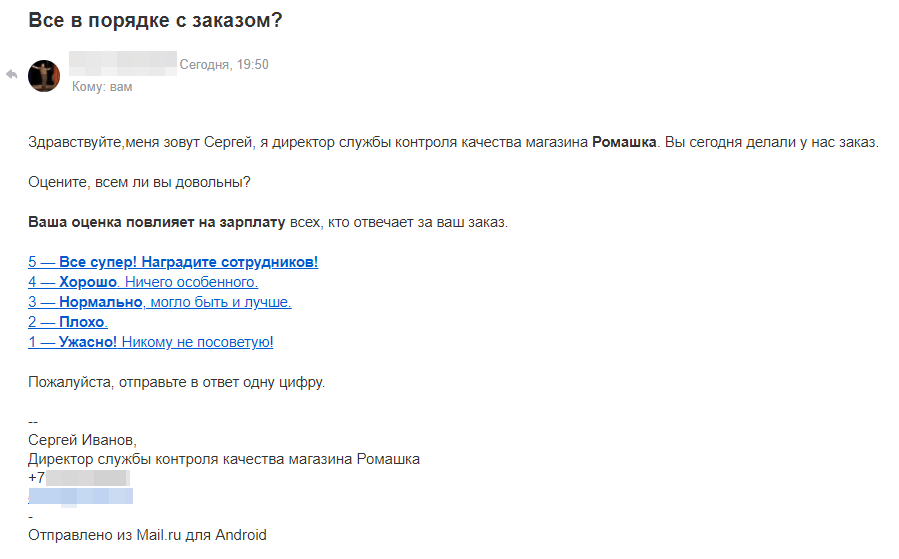Click the question Оцените, всем ли вы довольны?
This screenshot has height=559, width=899.
coord(139,182)
